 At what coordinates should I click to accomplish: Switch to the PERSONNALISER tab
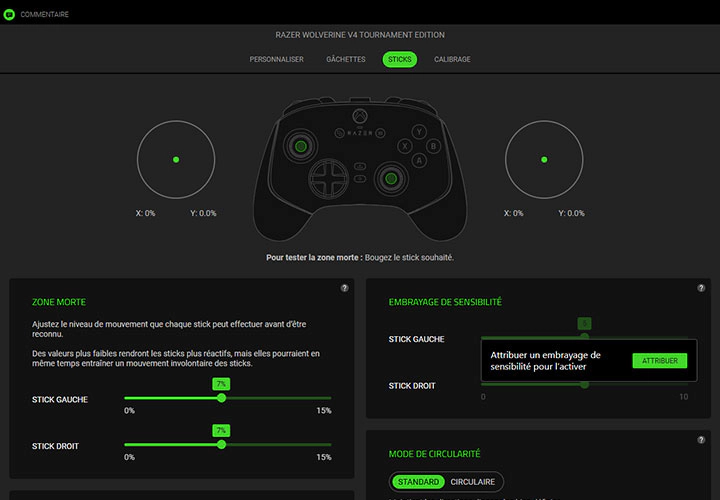pos(276,59)
